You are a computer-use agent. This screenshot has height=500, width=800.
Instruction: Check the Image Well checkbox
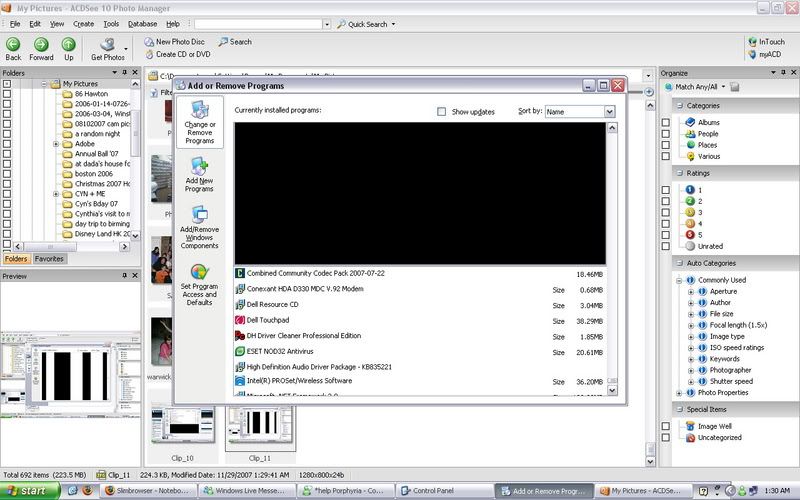(666, 426)
